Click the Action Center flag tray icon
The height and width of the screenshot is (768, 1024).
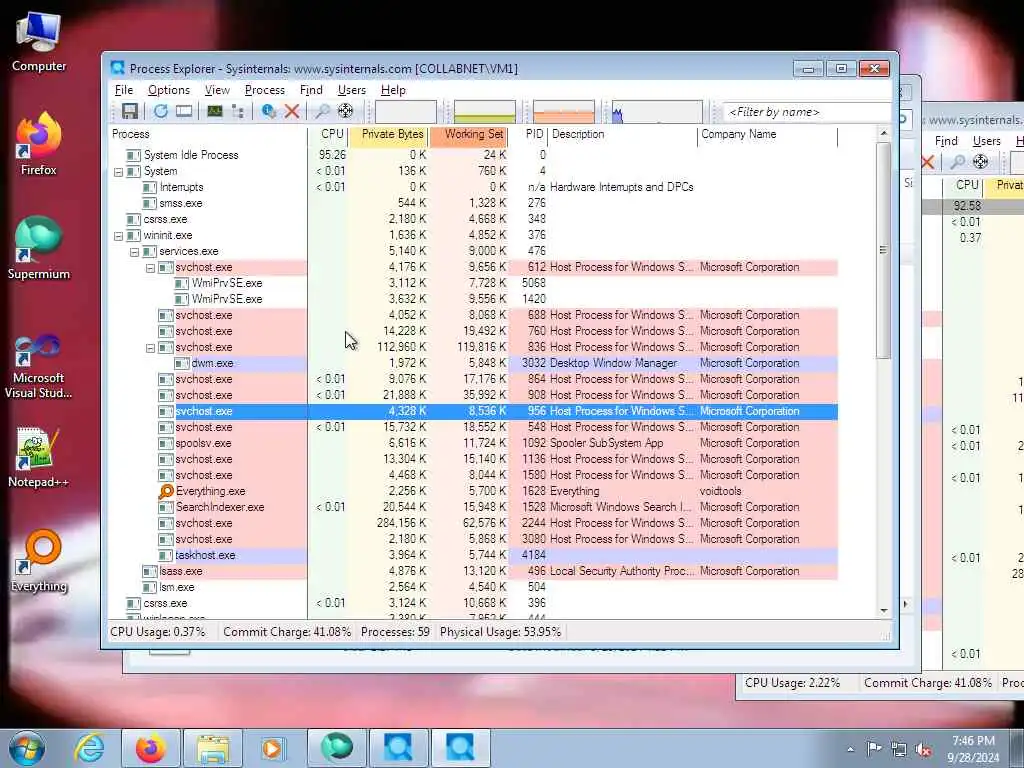pyautogui.click(x=874, y=748)
